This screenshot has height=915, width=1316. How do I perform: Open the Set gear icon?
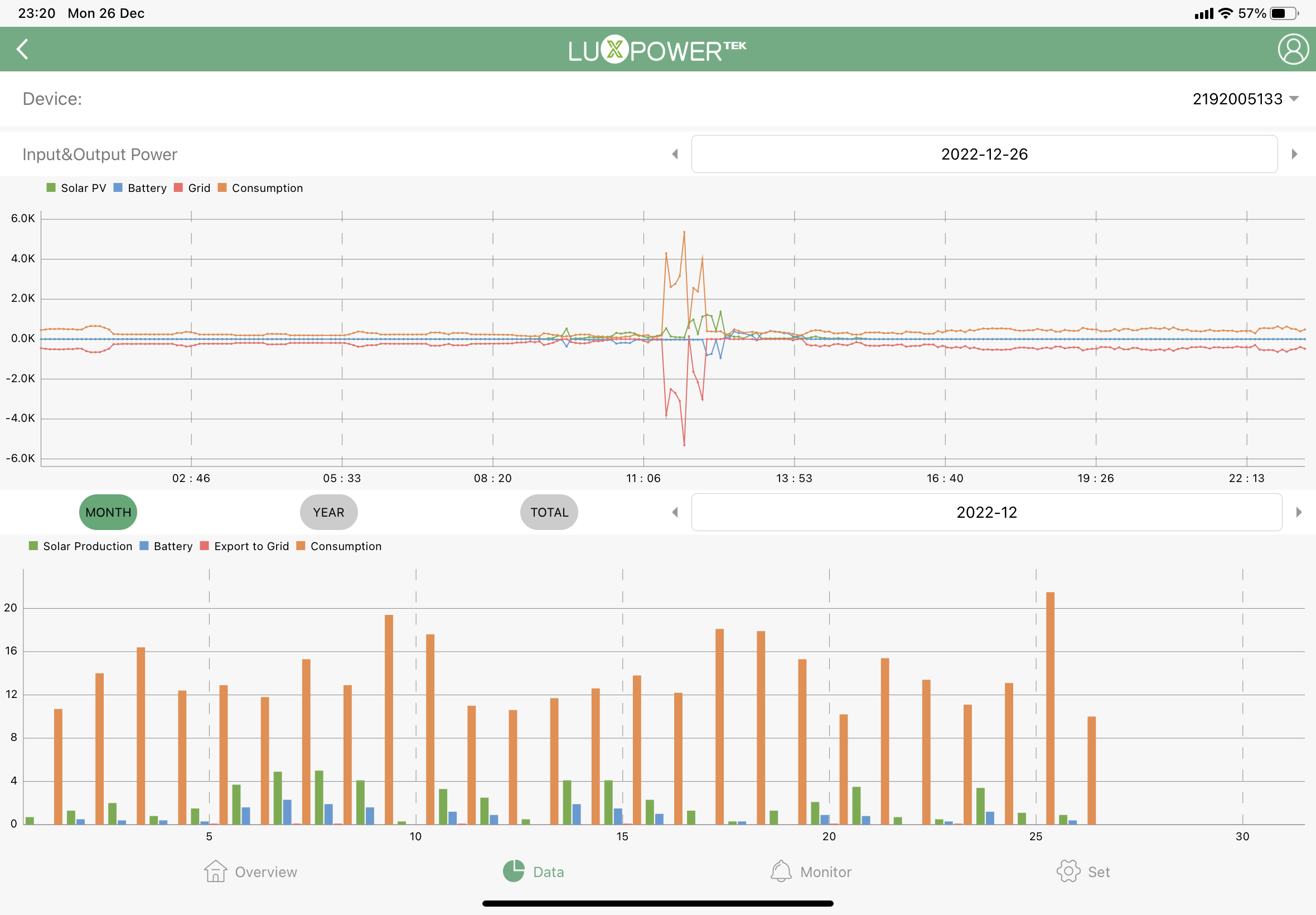pyautogui.click(x=1068, y=871)
